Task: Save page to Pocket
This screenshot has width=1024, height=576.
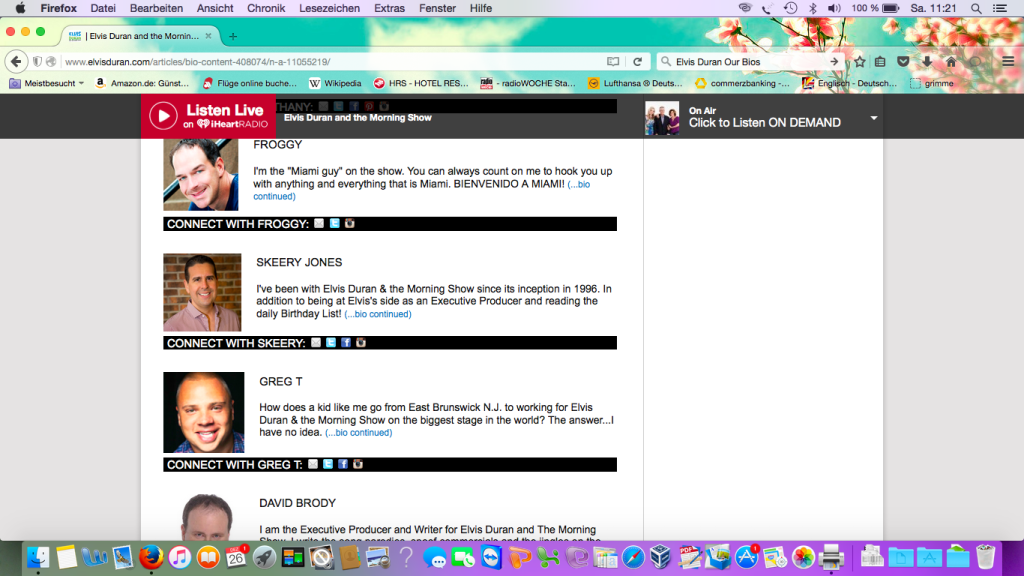Action: click(903, 61)
